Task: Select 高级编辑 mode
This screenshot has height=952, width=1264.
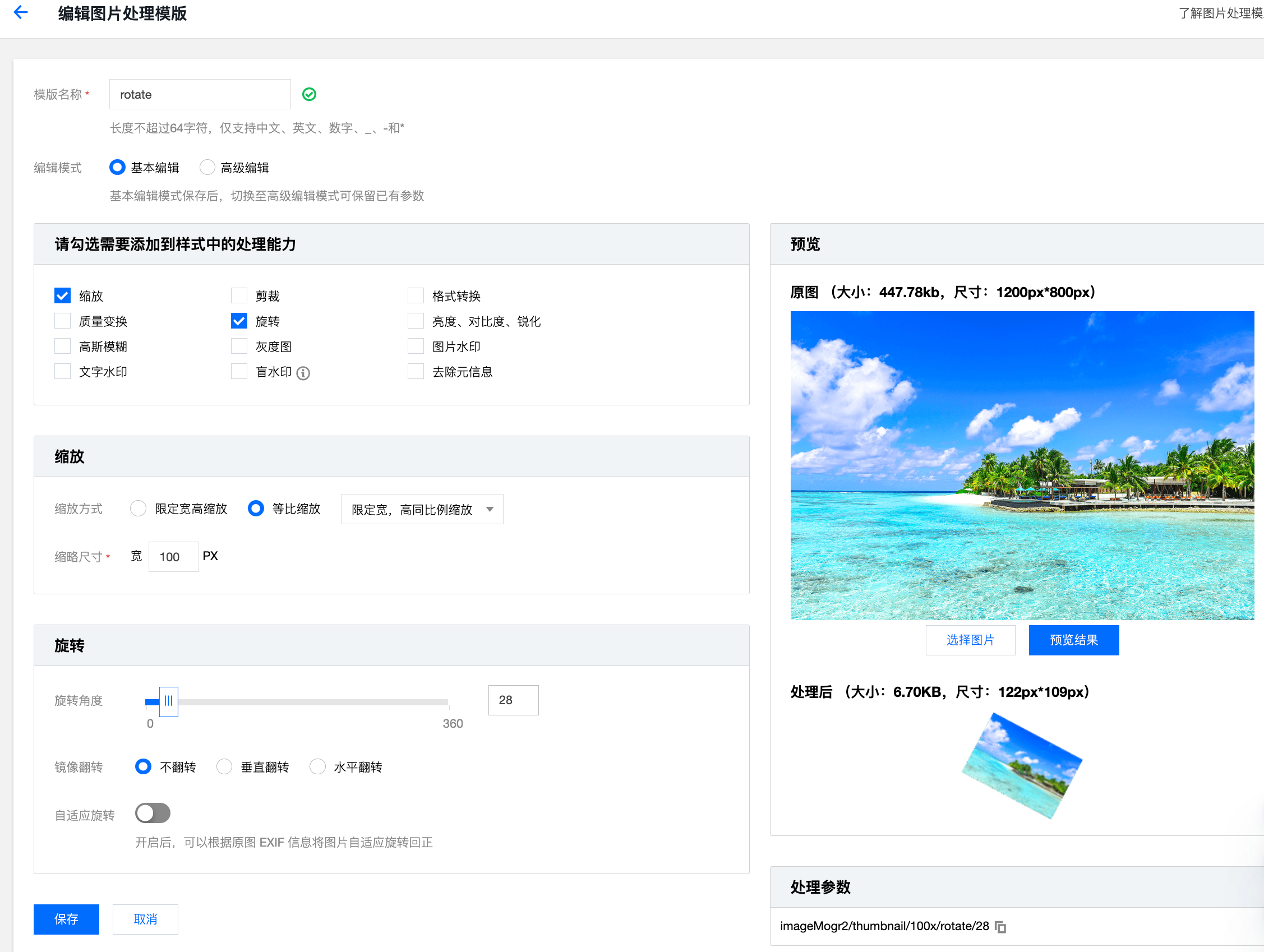Action: click(x=207, y=168)
